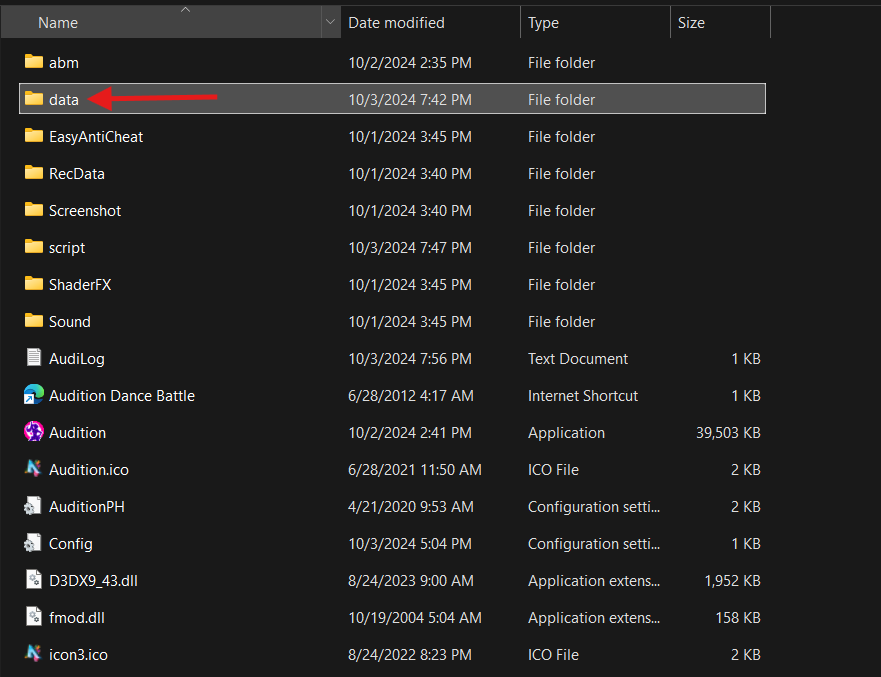Select the Audition Dance Battle shortcut icon

(34, 395)
